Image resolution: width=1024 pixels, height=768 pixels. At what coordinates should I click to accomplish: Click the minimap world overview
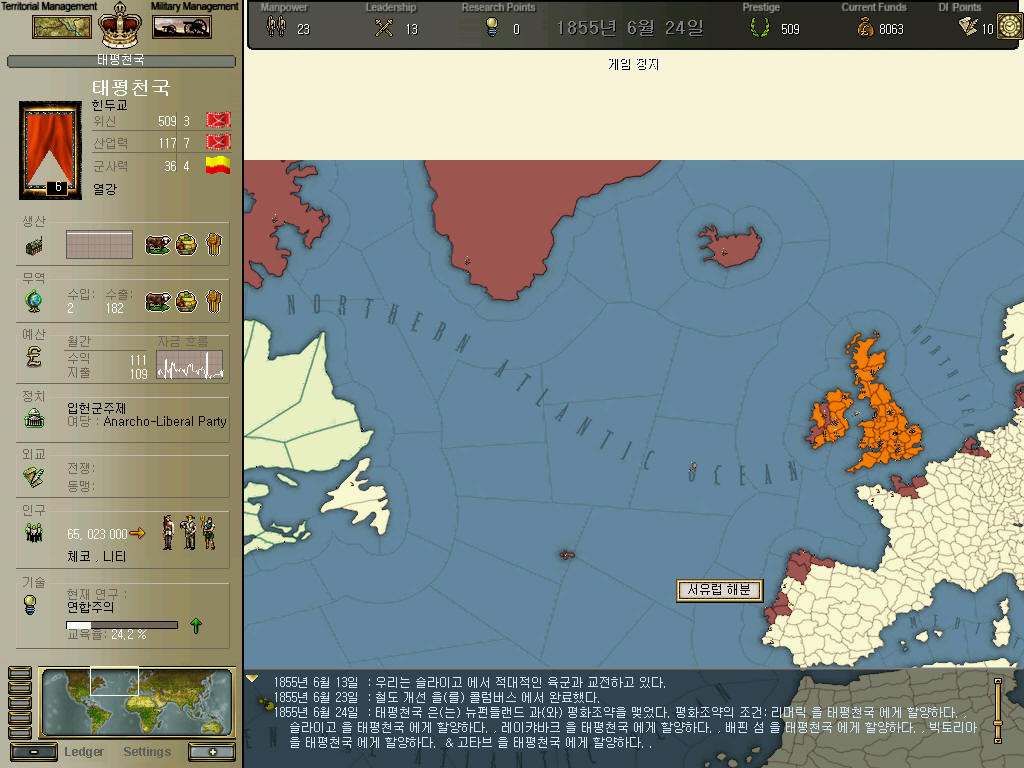point(137,703)
